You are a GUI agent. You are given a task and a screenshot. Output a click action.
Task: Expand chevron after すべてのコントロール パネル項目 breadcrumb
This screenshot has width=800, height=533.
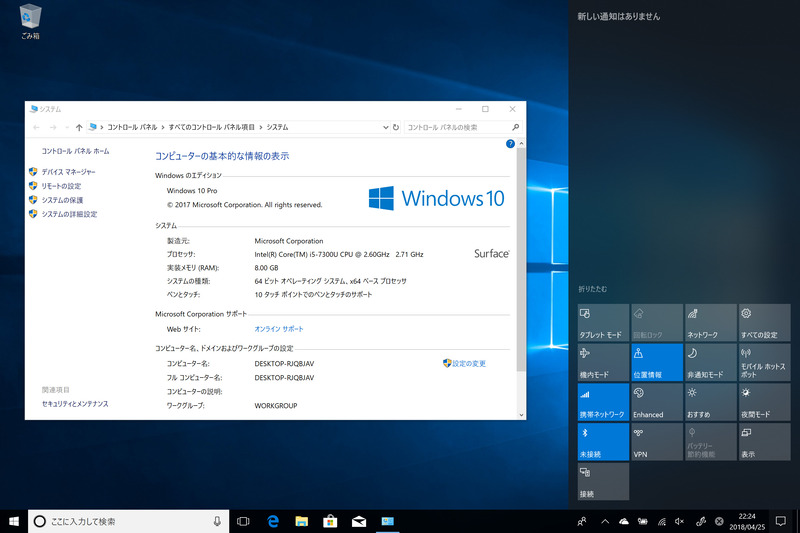(x=261, y=128)
